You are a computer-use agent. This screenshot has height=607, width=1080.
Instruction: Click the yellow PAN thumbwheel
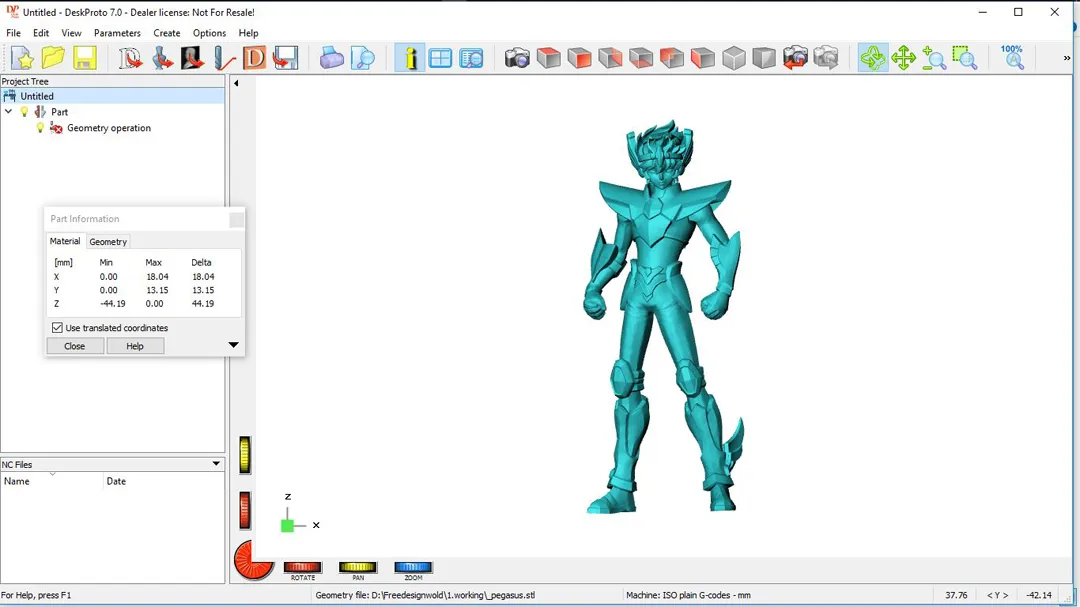[x=357, y=567]
